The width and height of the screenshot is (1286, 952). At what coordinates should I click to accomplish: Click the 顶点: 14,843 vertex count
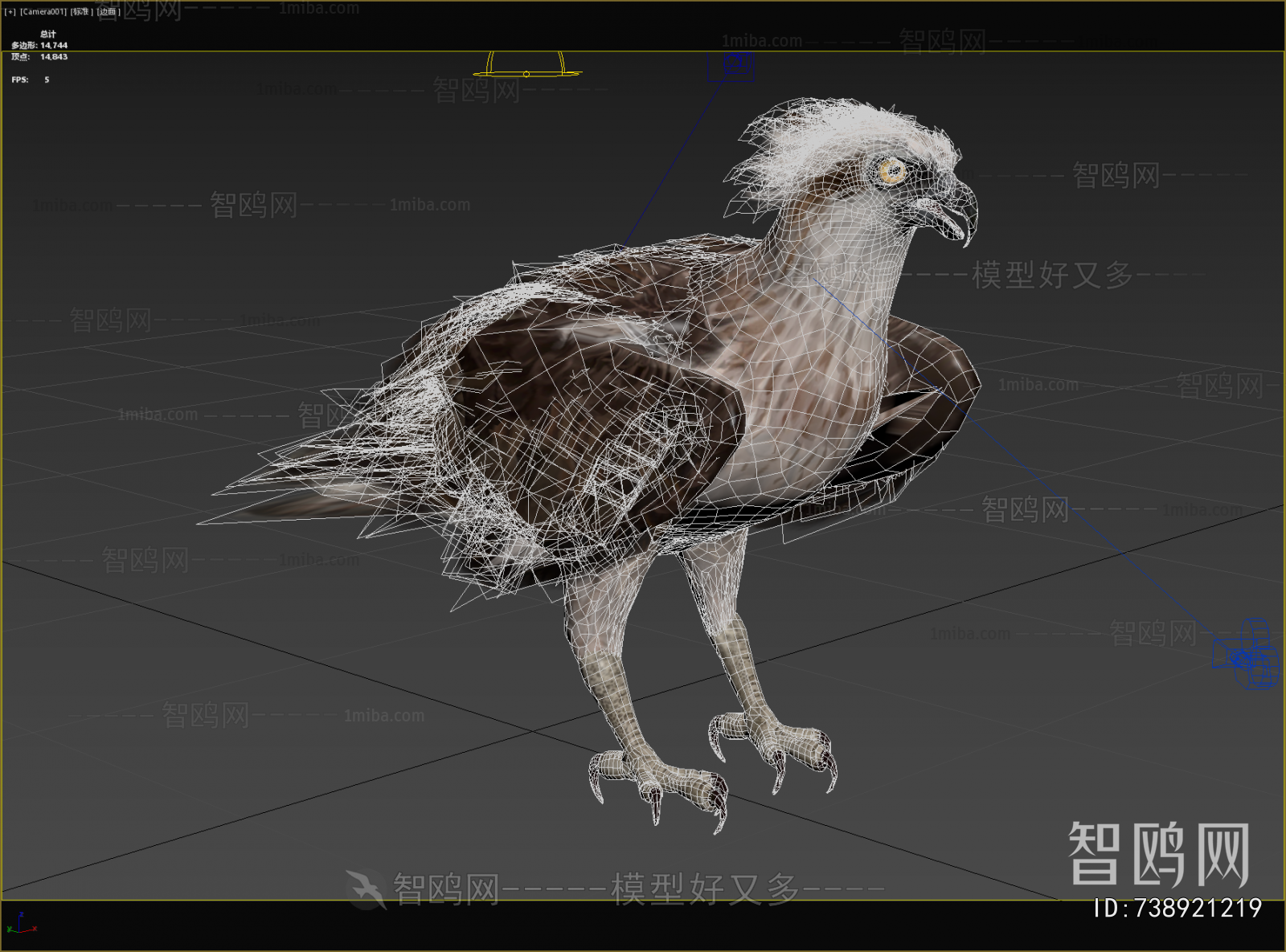pyautogui.click(x=39, y=57)
